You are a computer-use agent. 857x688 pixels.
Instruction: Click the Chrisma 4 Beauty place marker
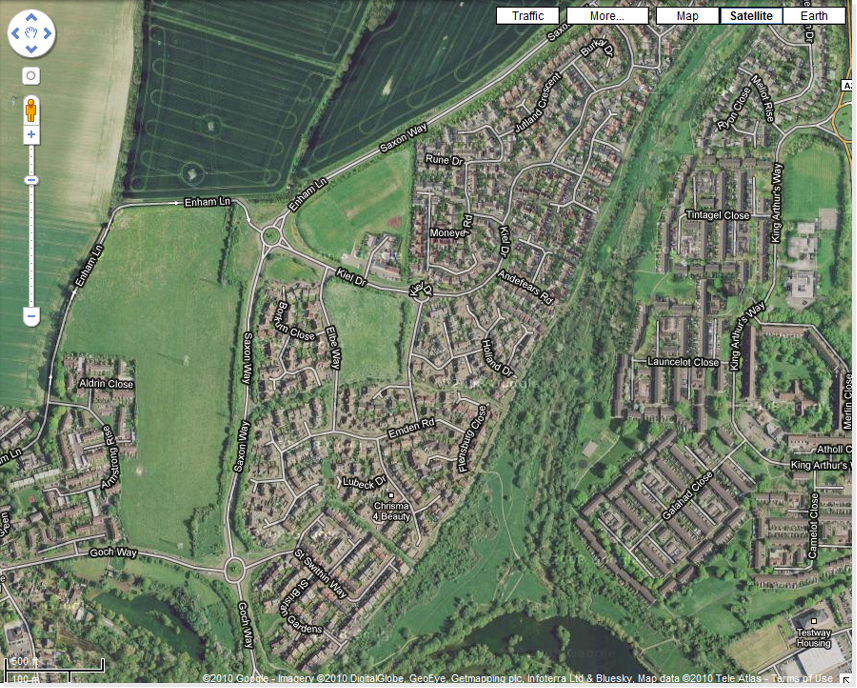point(391,496)
